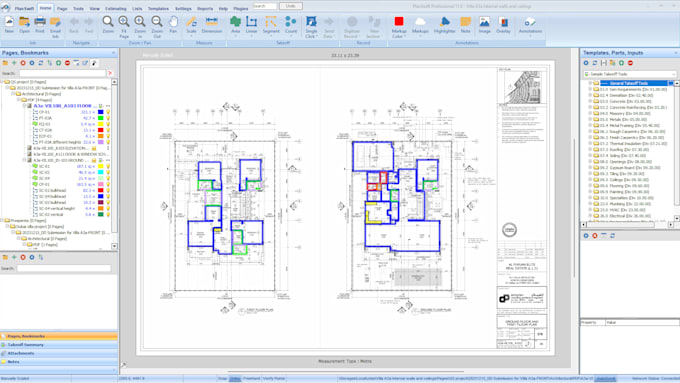Click the green color swatch for PT-03A
680x383 pixels.
pyautogui.click(x=101, y=118)
